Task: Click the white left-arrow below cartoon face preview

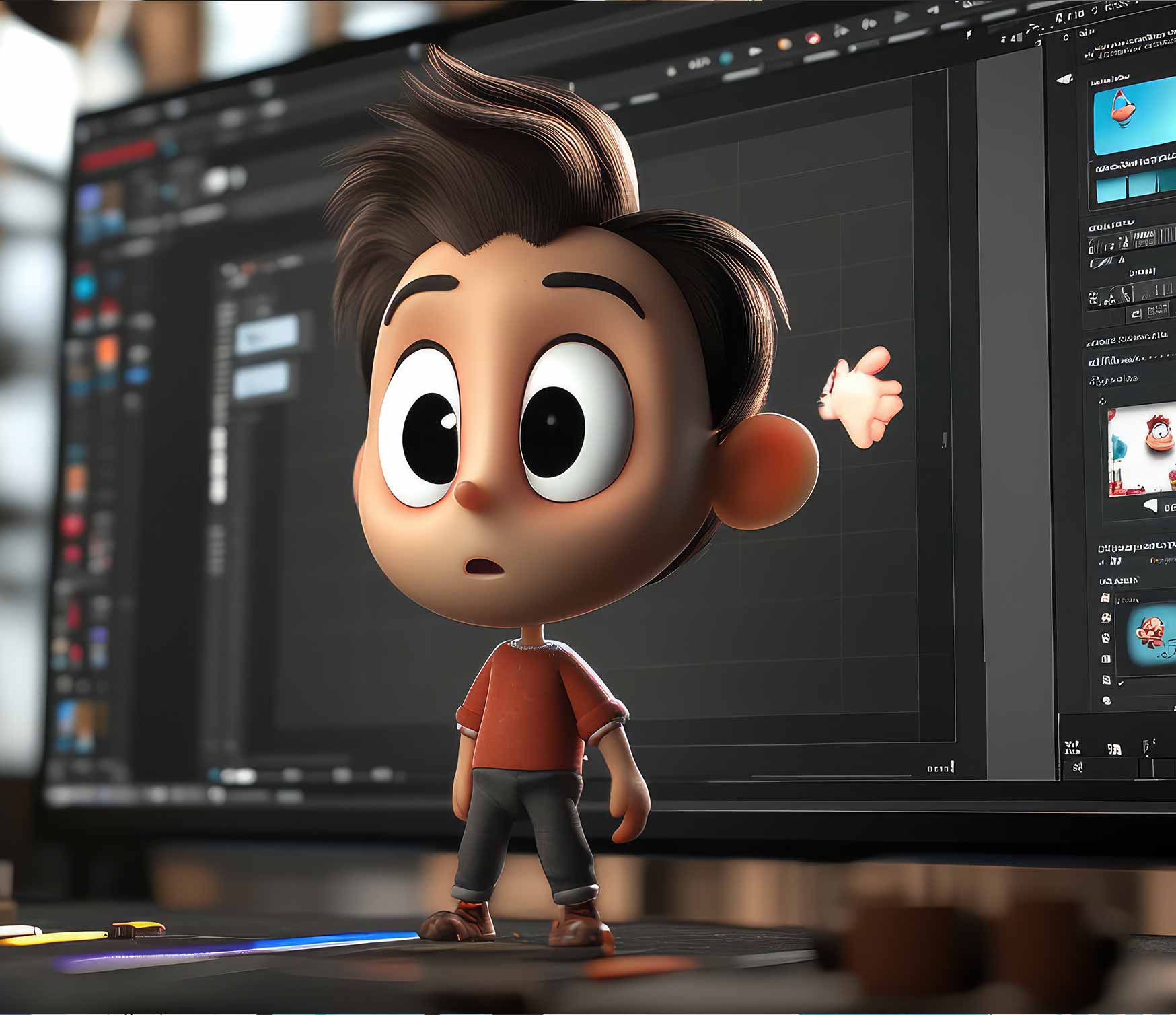Action: pos(1151,505)
